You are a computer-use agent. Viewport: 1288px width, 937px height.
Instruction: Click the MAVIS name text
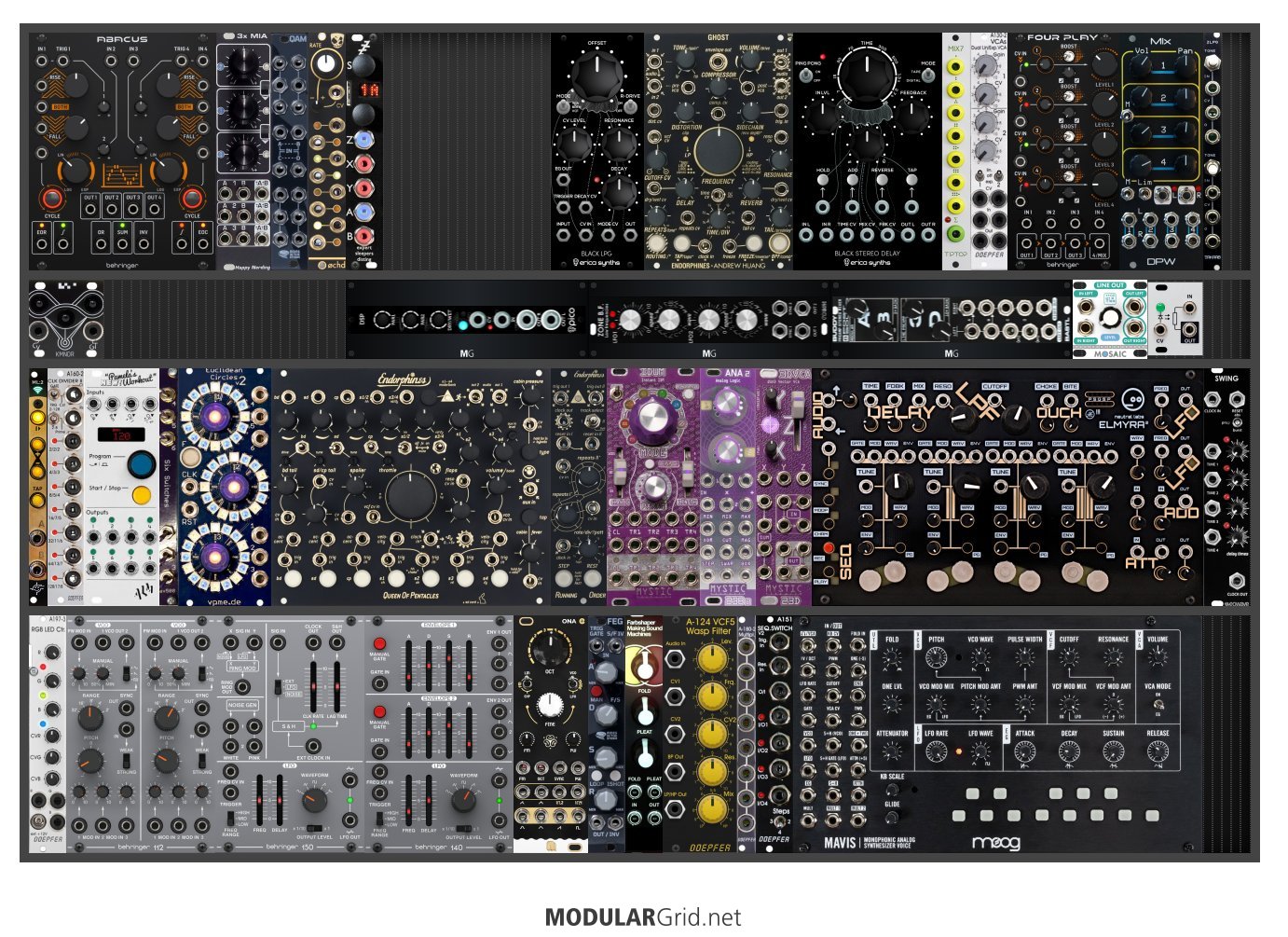point(840,843)
